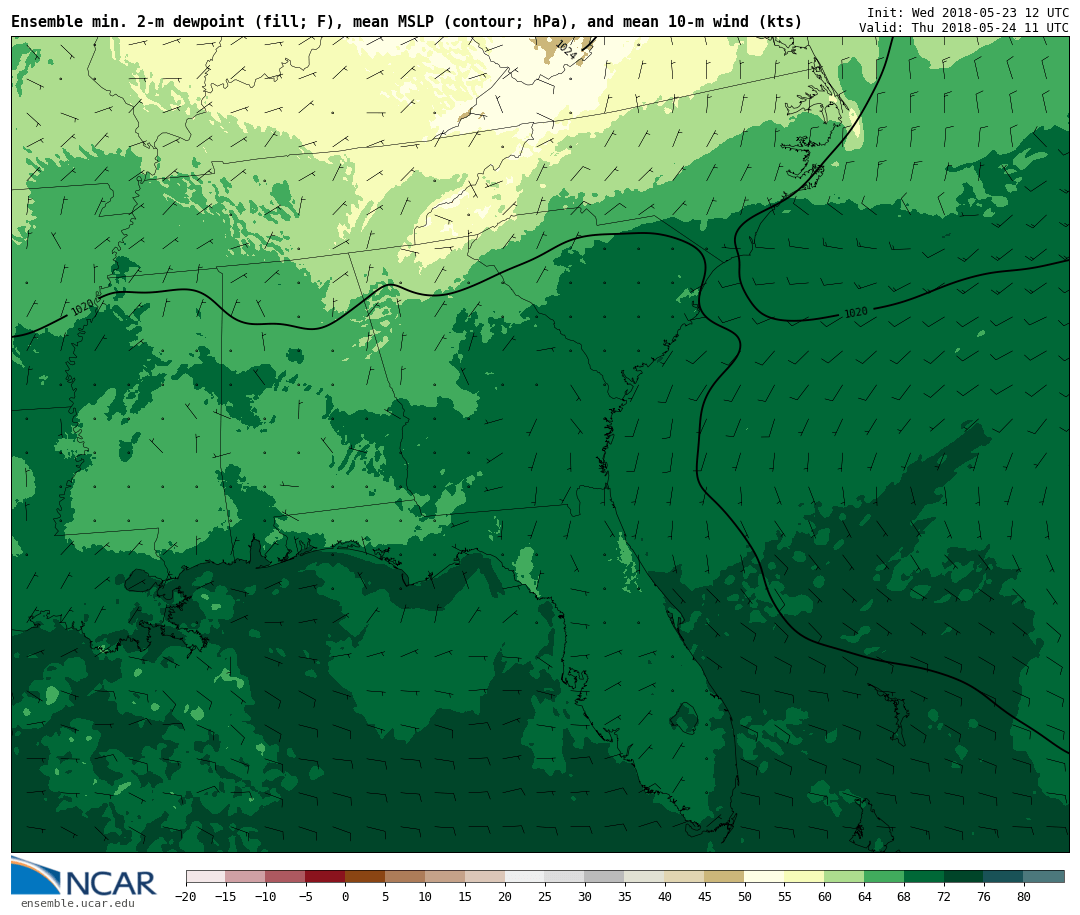Screen dimensions: 1080x915
Task: Pick the pale yellow swatch between 55 and 60
Action: click(x=805, y=877)
